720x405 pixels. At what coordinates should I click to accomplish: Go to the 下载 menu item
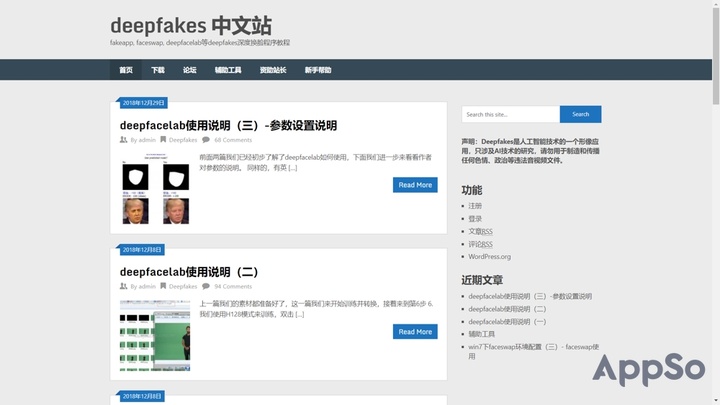point(158,70)
